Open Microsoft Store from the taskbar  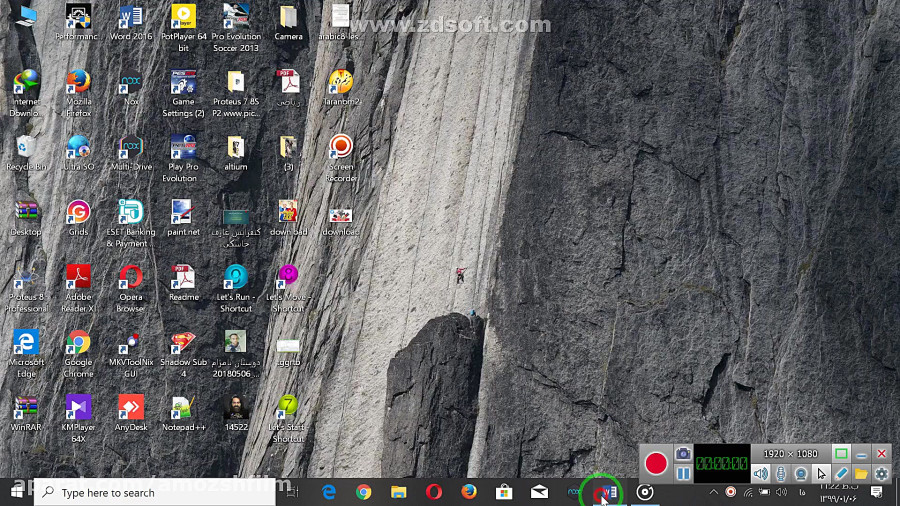[x=504, y=492]
